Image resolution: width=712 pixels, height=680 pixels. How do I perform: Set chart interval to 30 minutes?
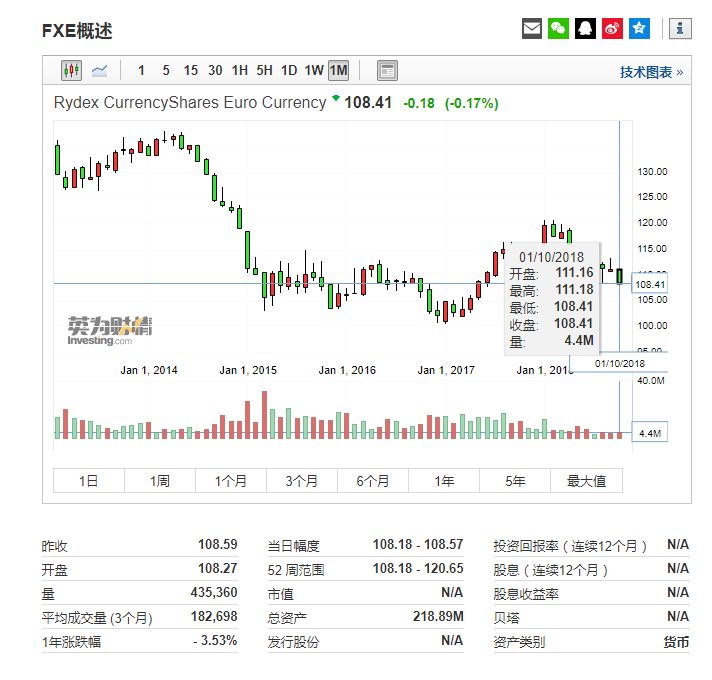(215, 70)
